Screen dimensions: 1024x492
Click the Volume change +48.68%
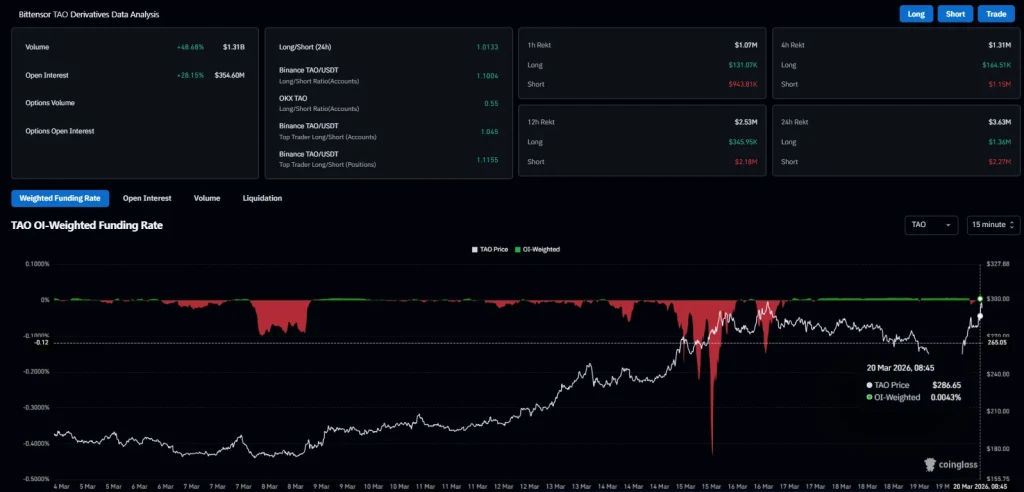pyautogui.click(x=190, y=47)
